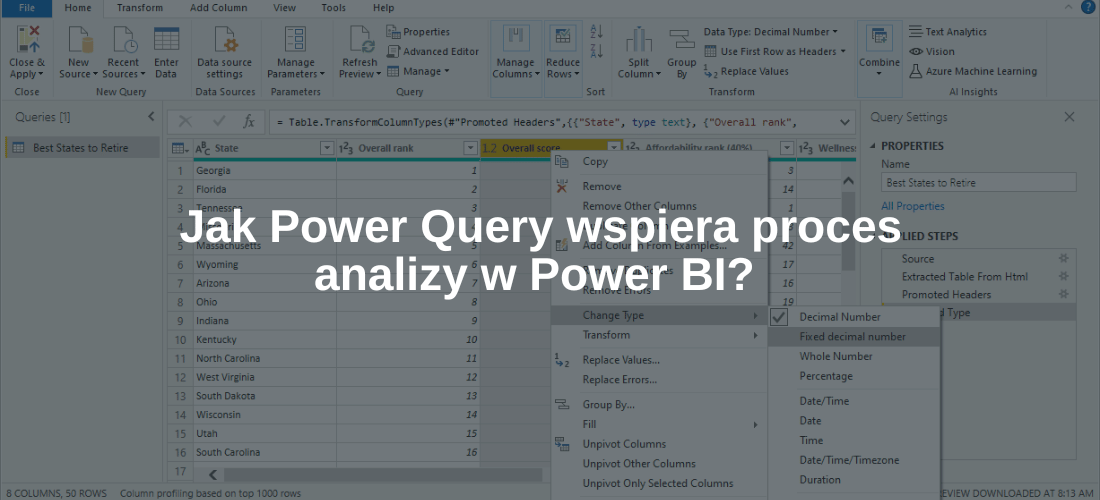Image resolution: width=1100 pixels, height=500 pixels.
Task: Open Recent Sources icon
Action: tap(124, 39)
